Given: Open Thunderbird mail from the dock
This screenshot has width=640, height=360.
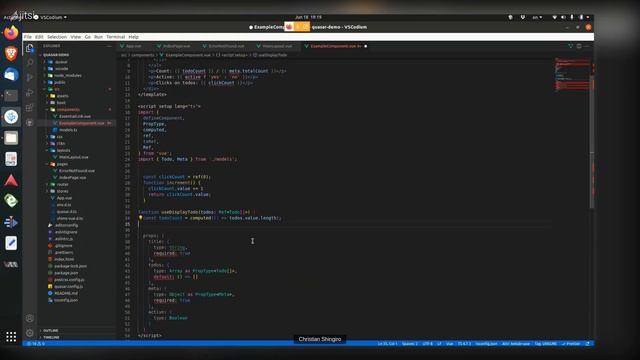Looking at the screenshot, I should coord(11,75).
